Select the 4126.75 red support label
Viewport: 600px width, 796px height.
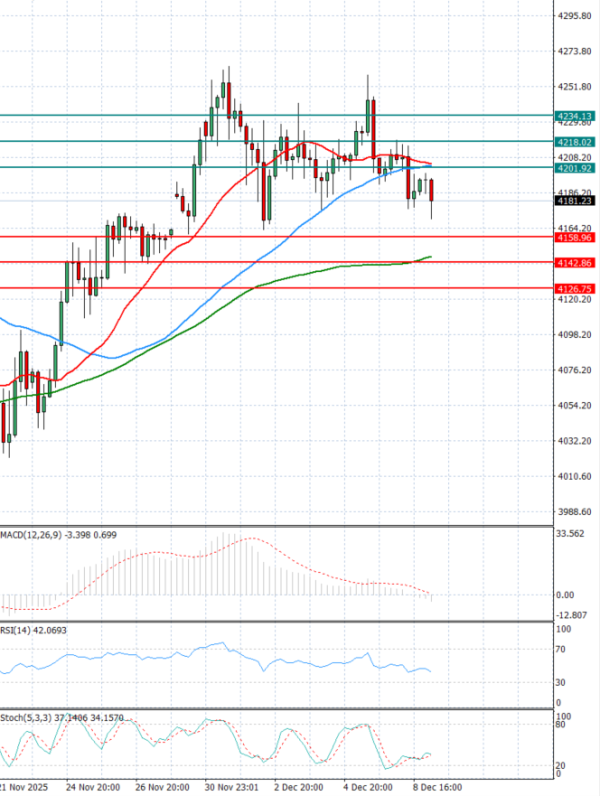573,288
